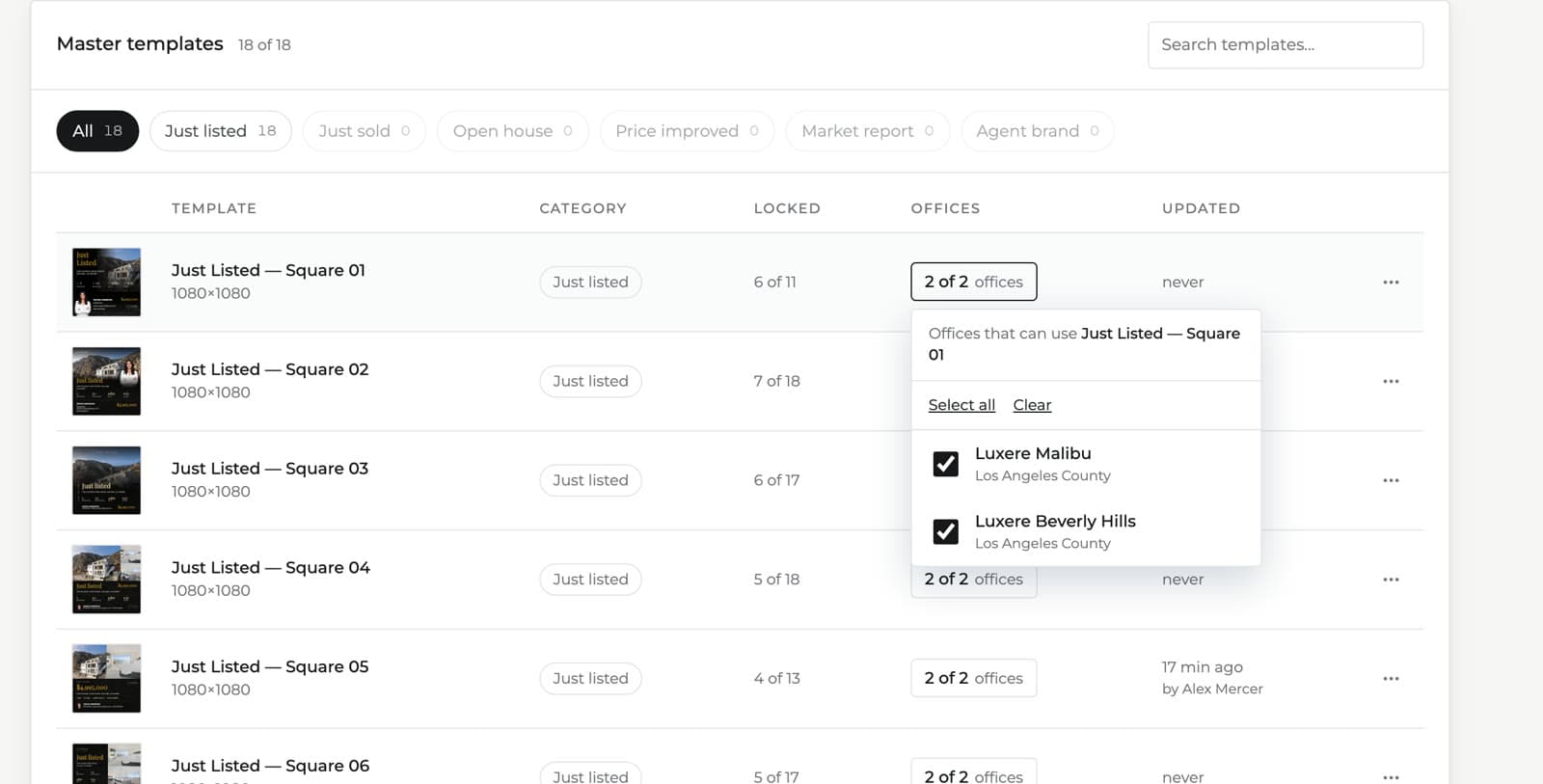Viewport: 1543px width, 784px height.
Task: Click the '6 of 11' locked count
Action: (x=774, y=283)
